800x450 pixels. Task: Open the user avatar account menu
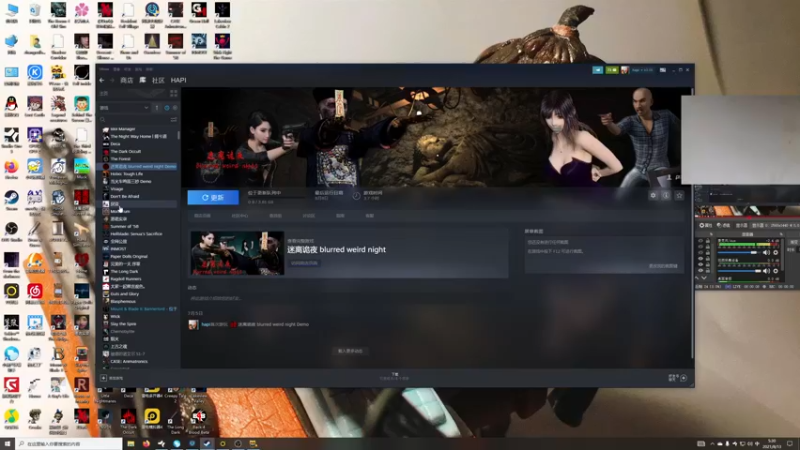(624, 70)
